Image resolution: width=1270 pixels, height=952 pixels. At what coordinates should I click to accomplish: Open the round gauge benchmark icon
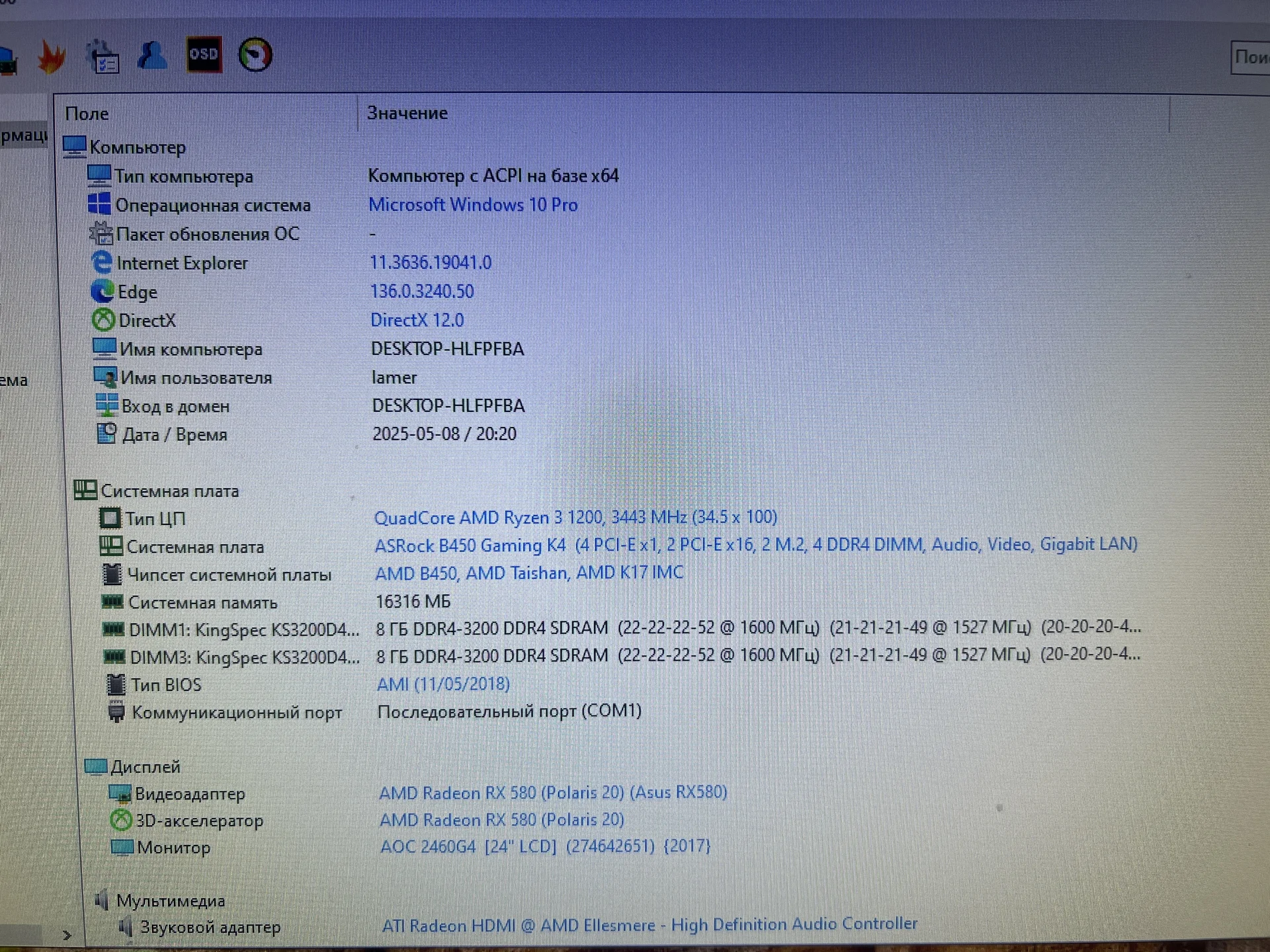(255, 55)
